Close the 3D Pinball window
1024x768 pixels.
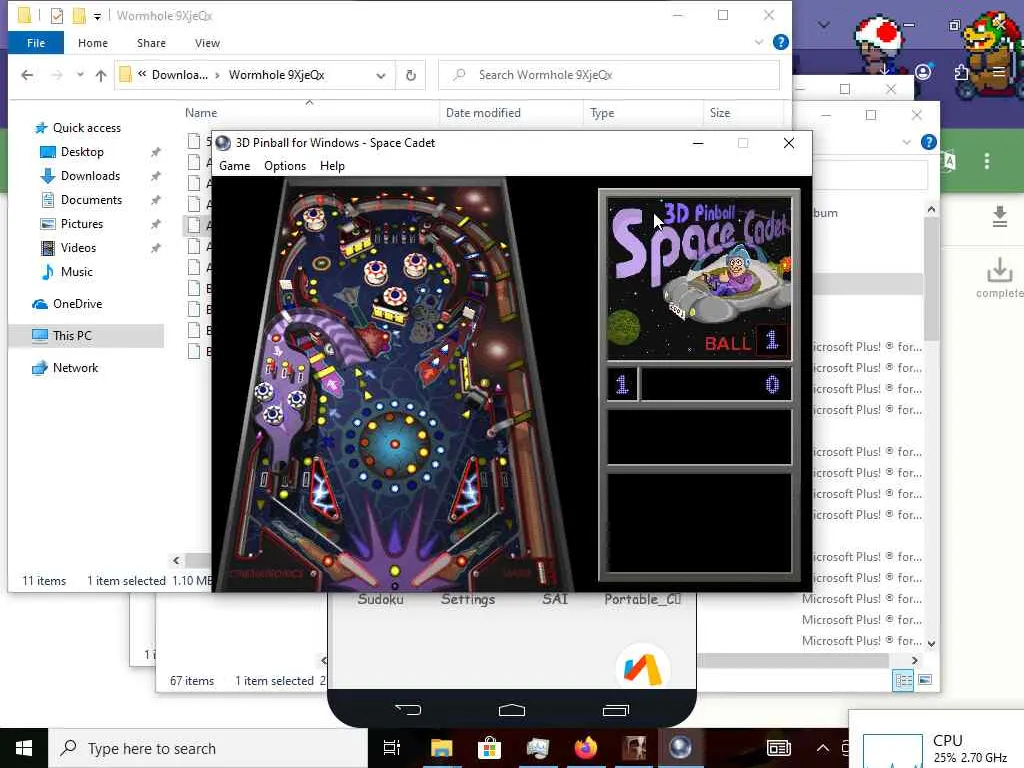(789, 143)
